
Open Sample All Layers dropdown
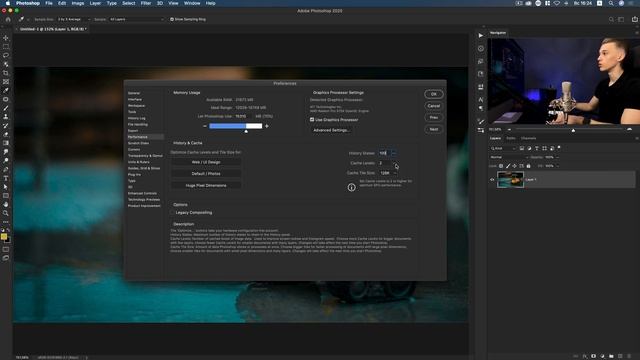(136, 19)
